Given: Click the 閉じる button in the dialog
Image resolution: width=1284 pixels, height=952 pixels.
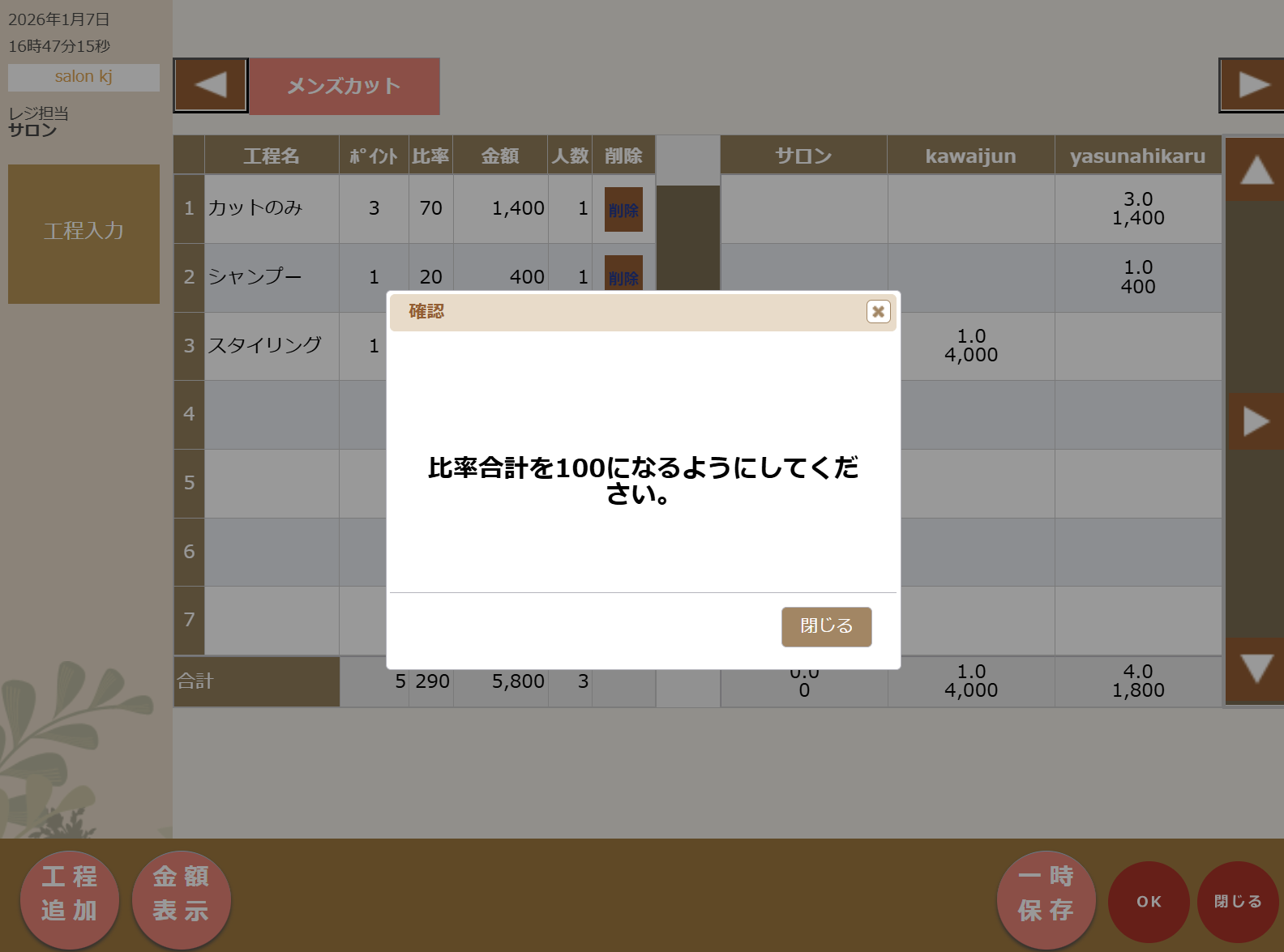Looking at the screenshot, I should (826, 626).
